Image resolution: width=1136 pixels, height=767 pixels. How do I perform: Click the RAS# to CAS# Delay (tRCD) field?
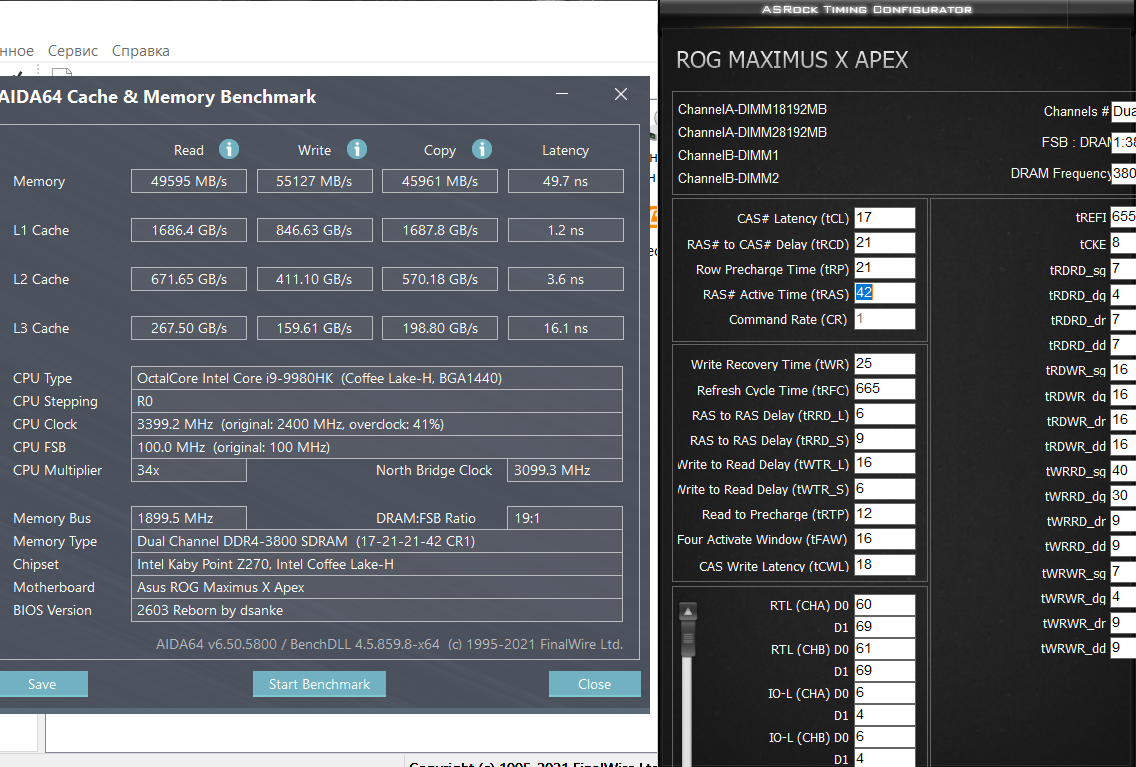[885, 243]
